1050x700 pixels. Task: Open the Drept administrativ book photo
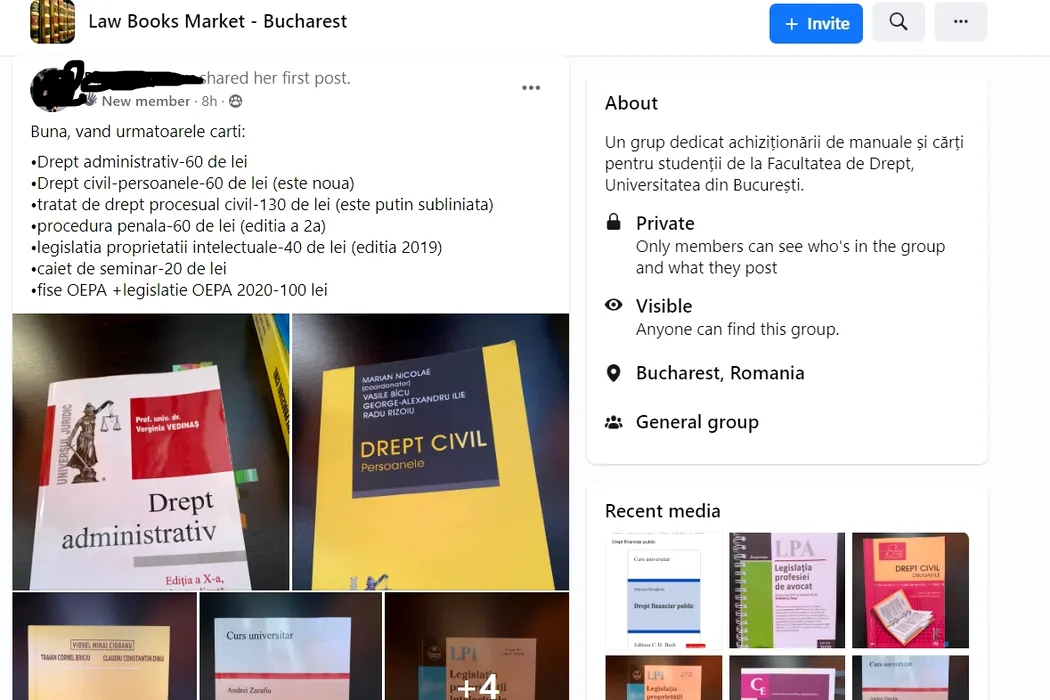pyautogui.click(x=151, y=451)
